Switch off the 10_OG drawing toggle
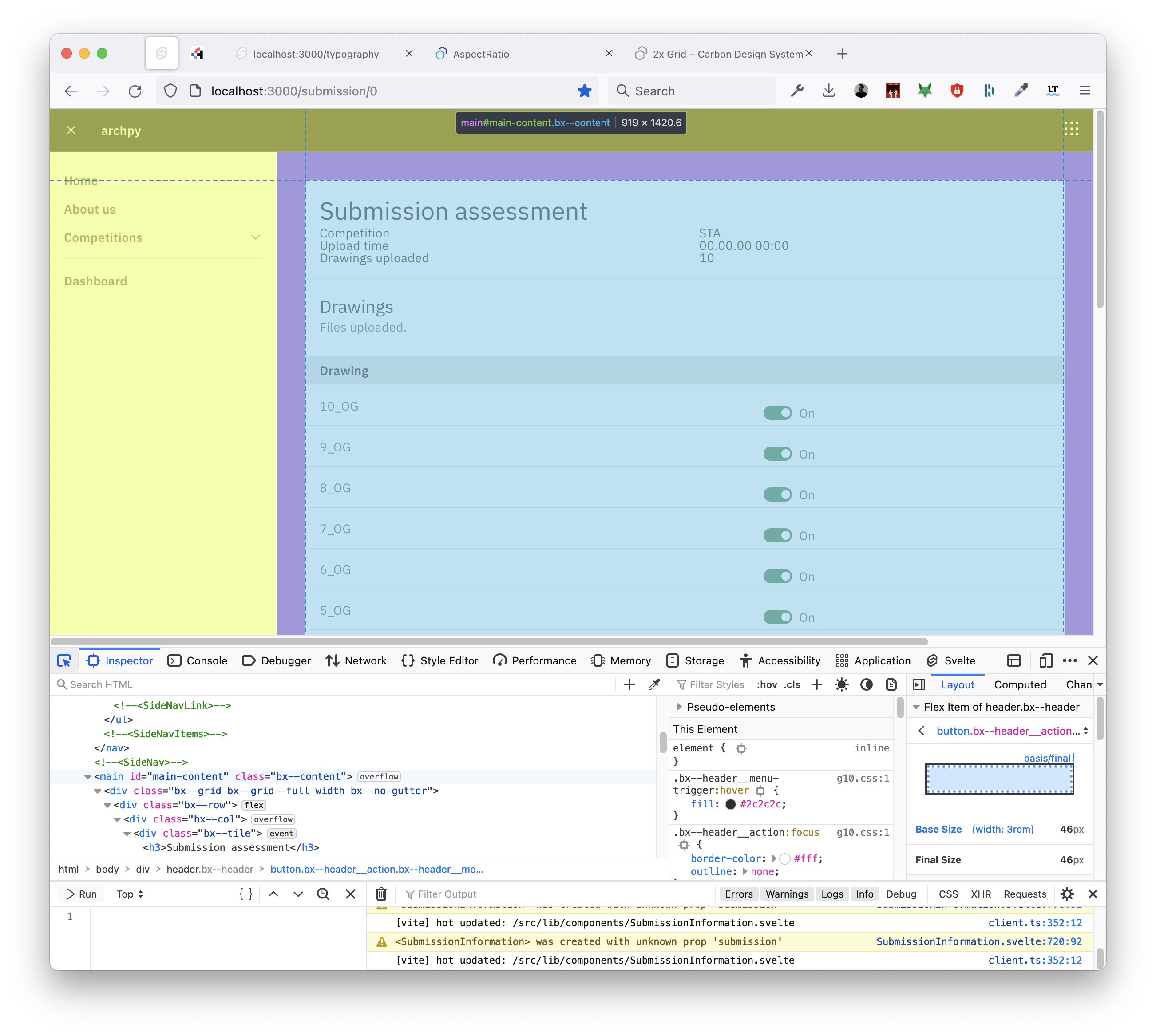1156x1036 pixels. coord(778,413)
